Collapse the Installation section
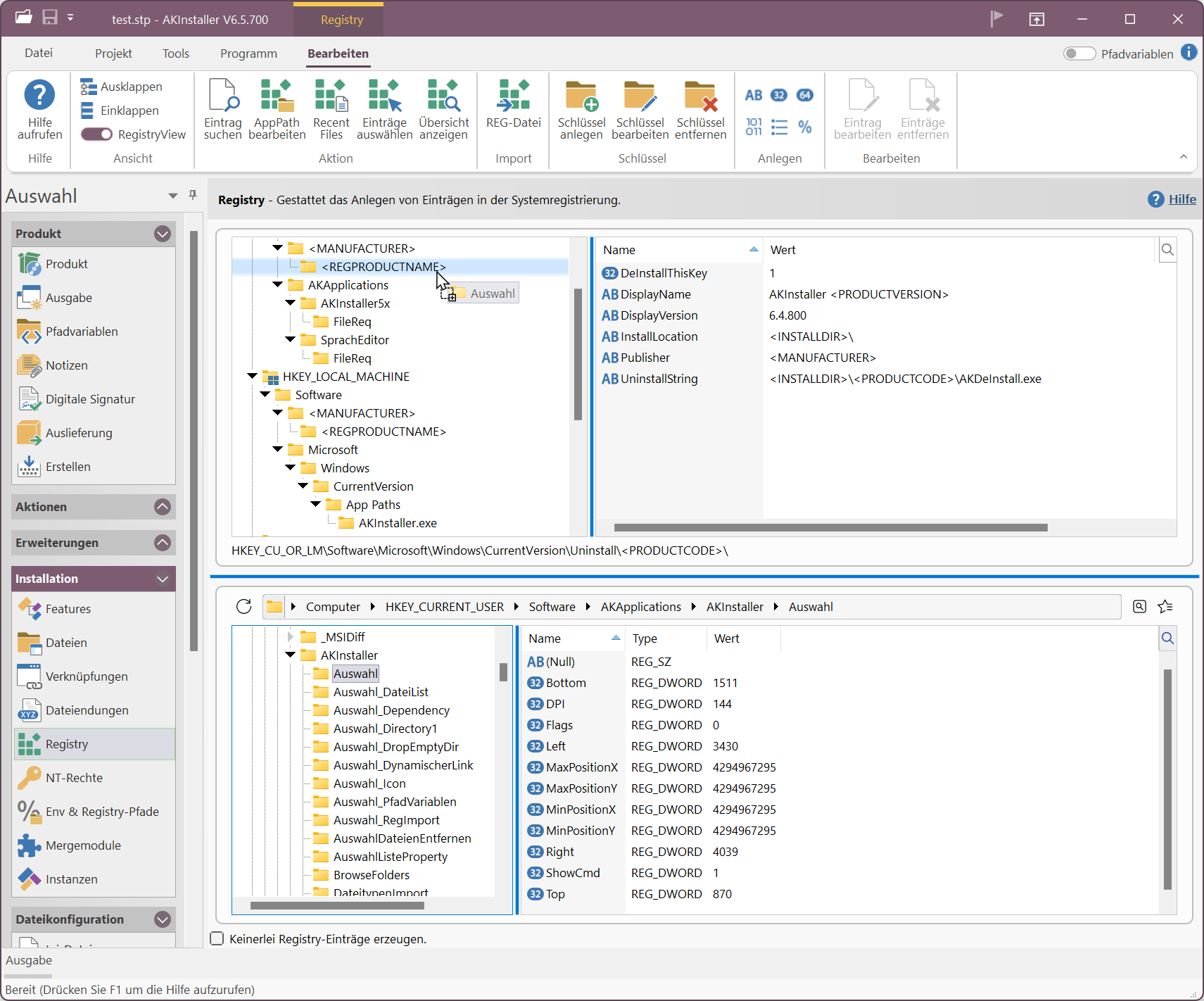This screenshot has width=1204, height=1001. pos(163,579)
